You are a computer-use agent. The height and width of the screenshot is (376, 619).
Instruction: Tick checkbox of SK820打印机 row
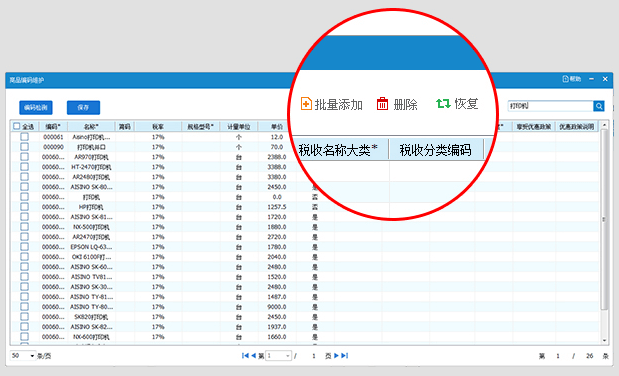(x=24, y=316)
